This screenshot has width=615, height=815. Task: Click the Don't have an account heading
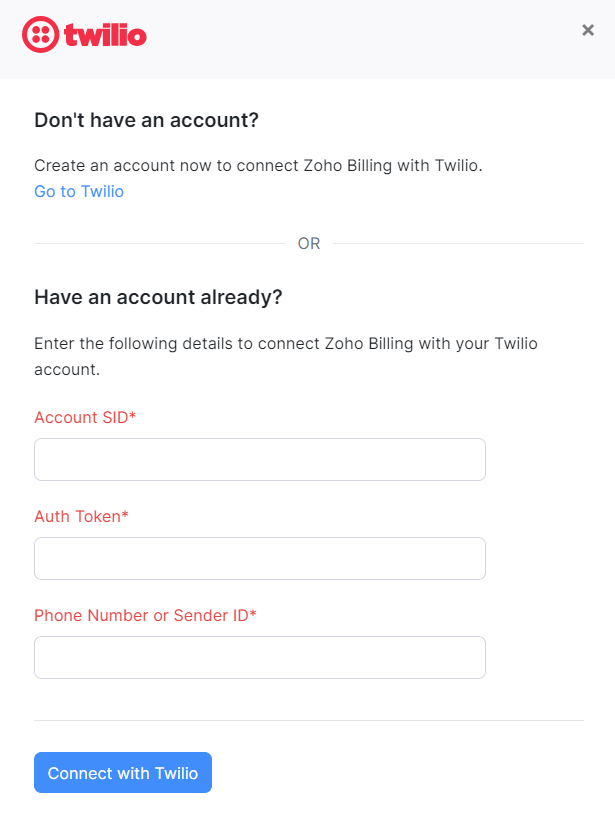pos(144,120)
